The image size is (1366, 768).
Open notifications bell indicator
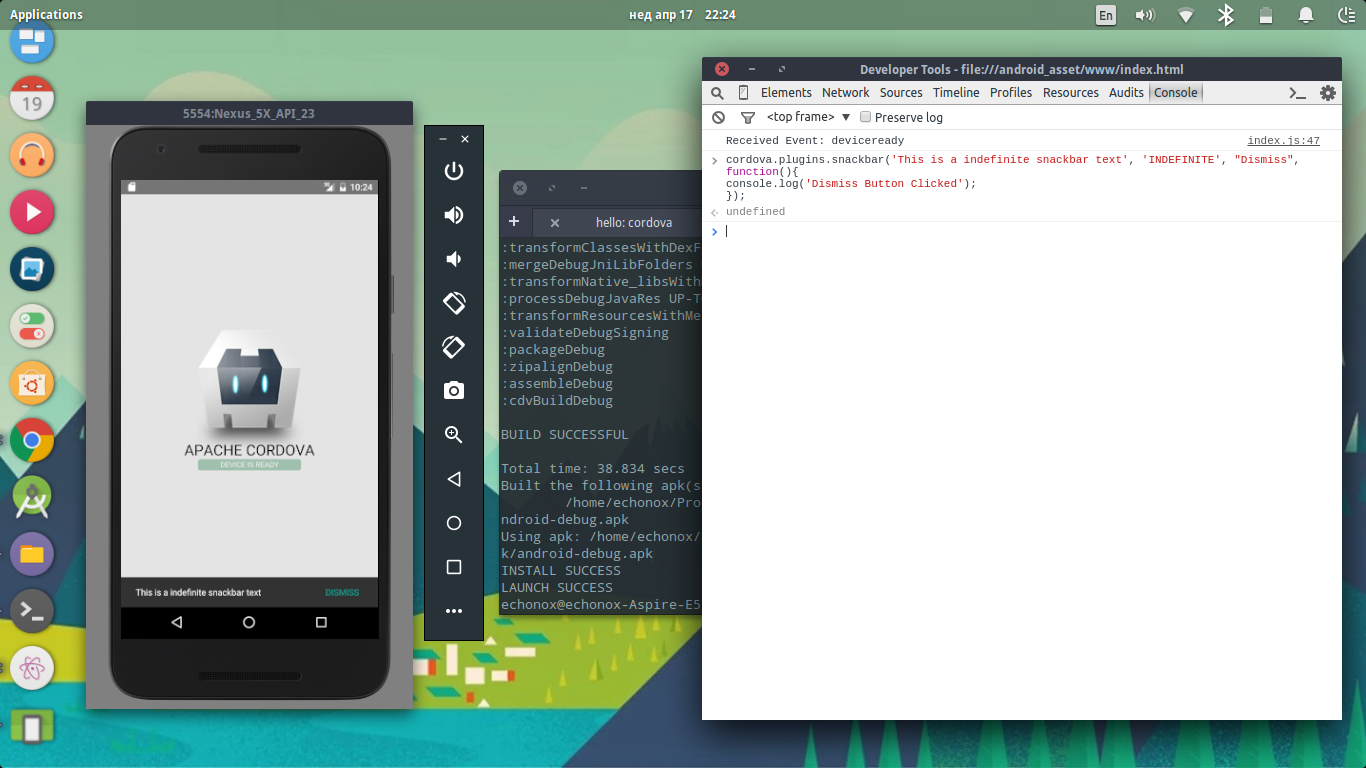(x=1306, y=14)
